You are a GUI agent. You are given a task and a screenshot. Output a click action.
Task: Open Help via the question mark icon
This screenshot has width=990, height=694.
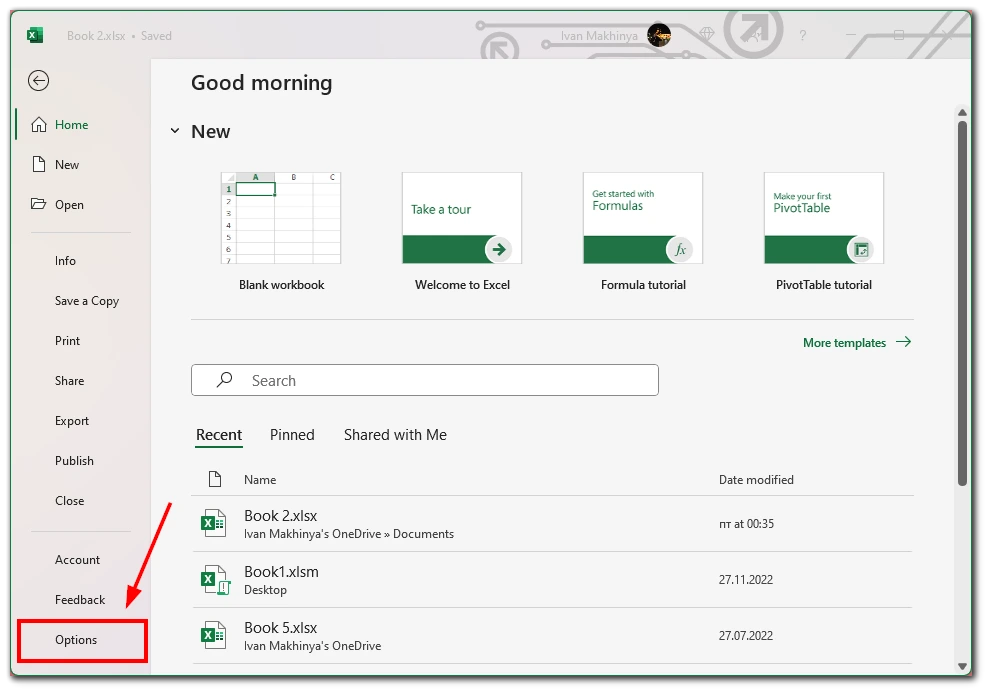[802, 35]
